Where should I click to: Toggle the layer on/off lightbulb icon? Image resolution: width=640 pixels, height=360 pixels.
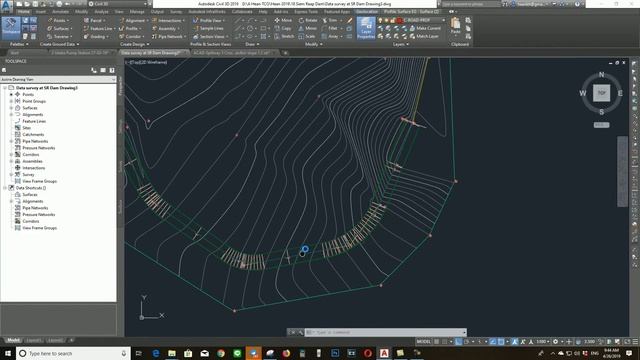coord(380,20)
